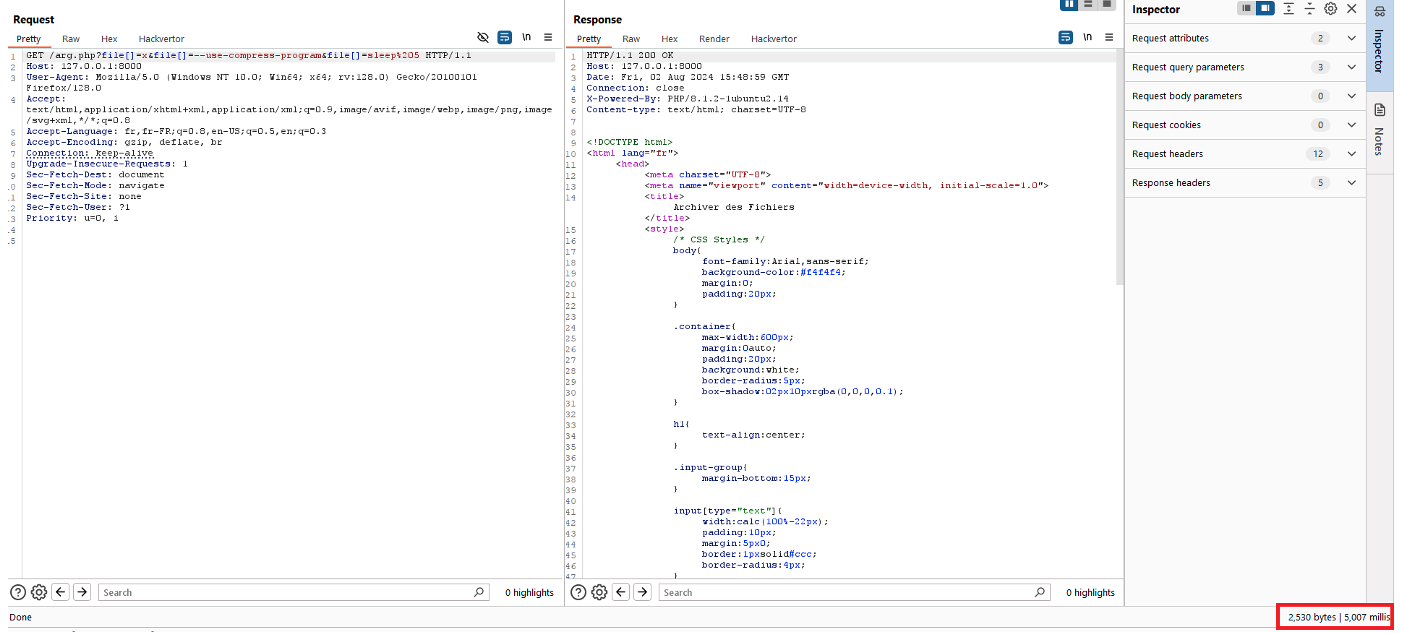Toggle syntax highlighting off in the Request pane
1401x633 pixels.
tap(483, 37)
